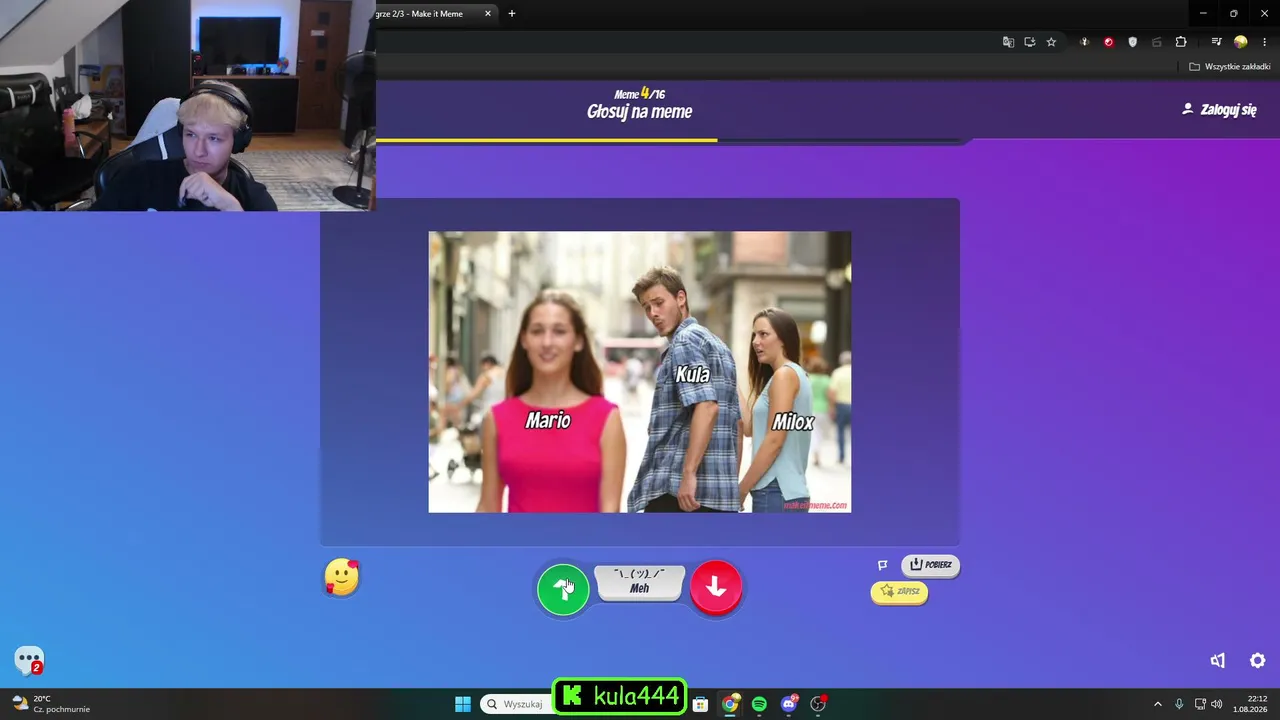
Task: Click the translate page icon
Action: click(1008, 42)
